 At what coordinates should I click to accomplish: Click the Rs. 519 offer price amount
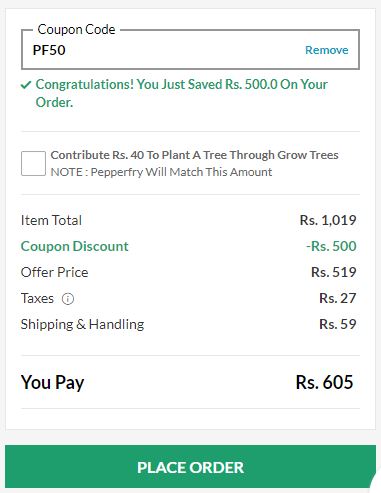point(334,272)
